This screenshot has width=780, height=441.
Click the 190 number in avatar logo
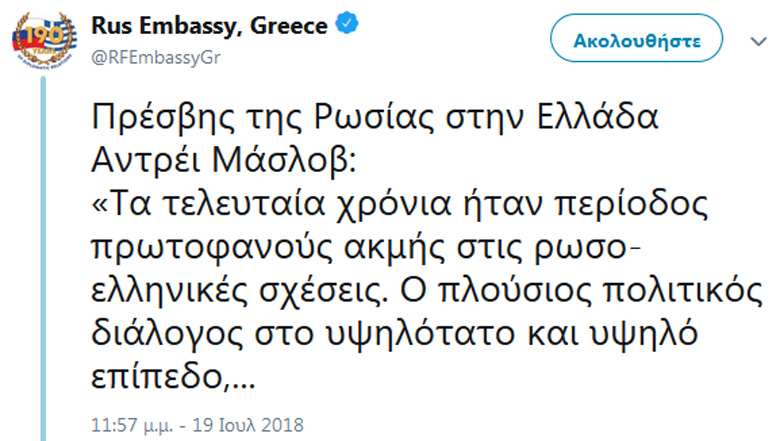click(44, 36)
